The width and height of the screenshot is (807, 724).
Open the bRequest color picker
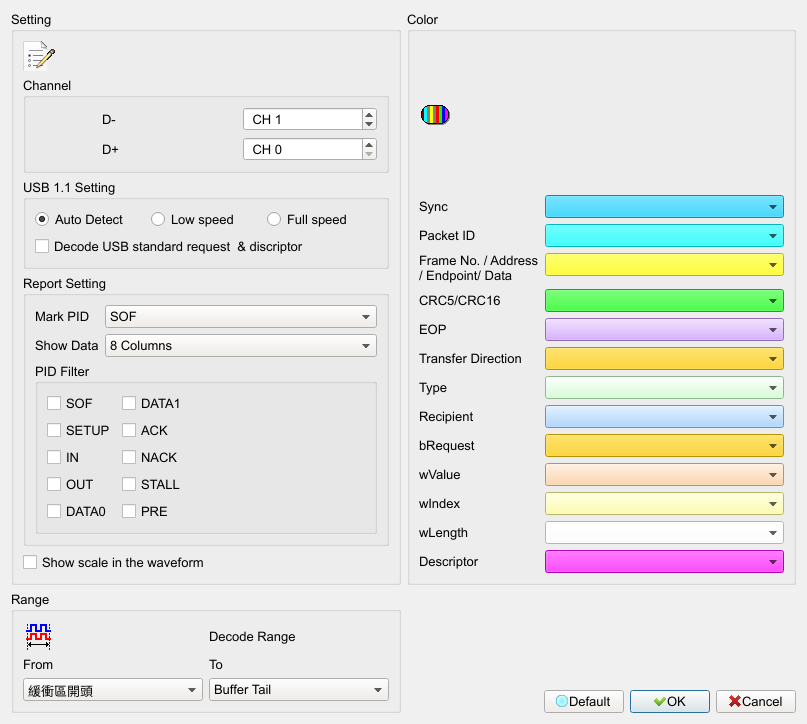[x=664, y=446]
